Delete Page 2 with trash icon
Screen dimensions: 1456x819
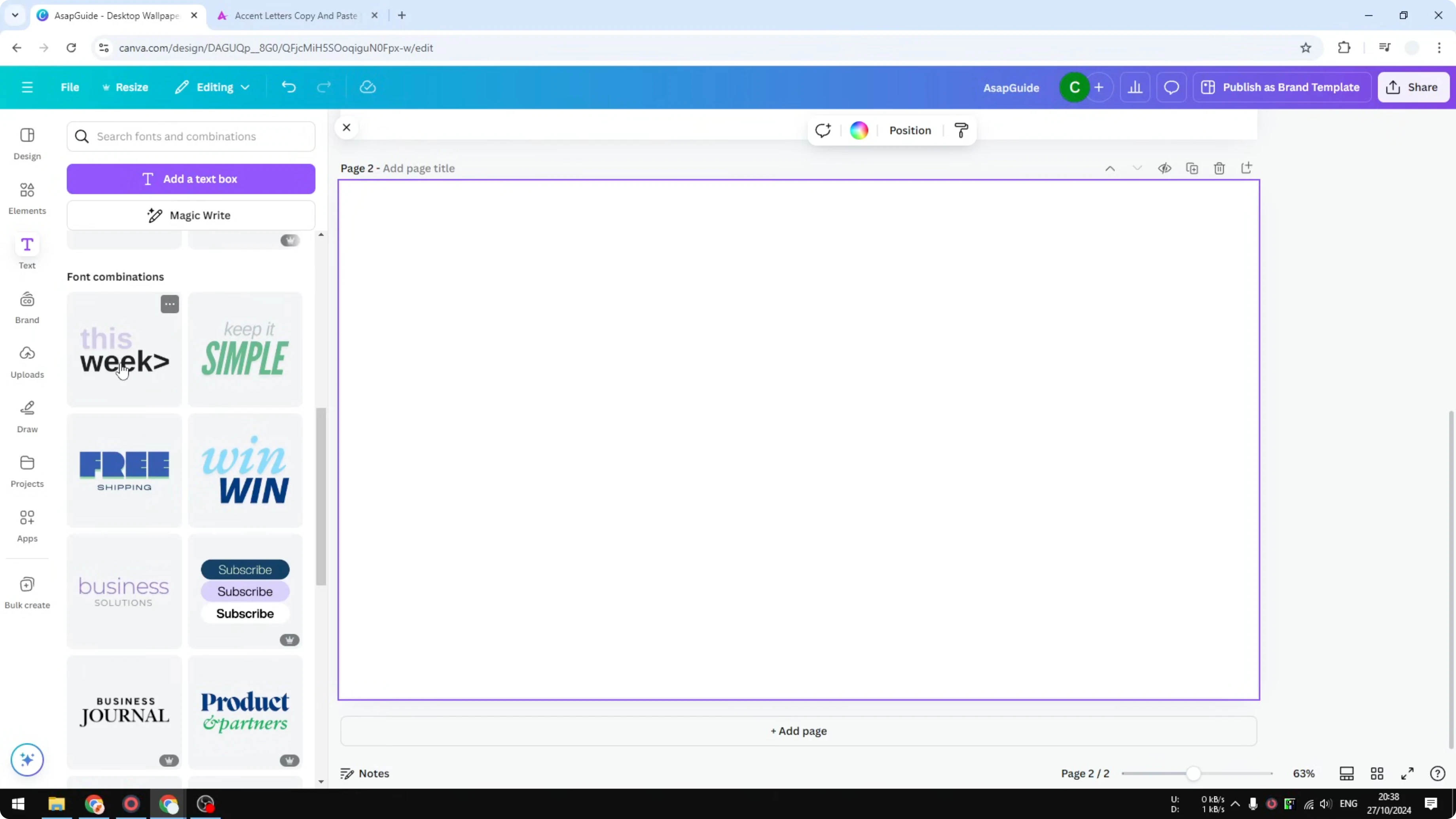click(x=1219, y=168)
